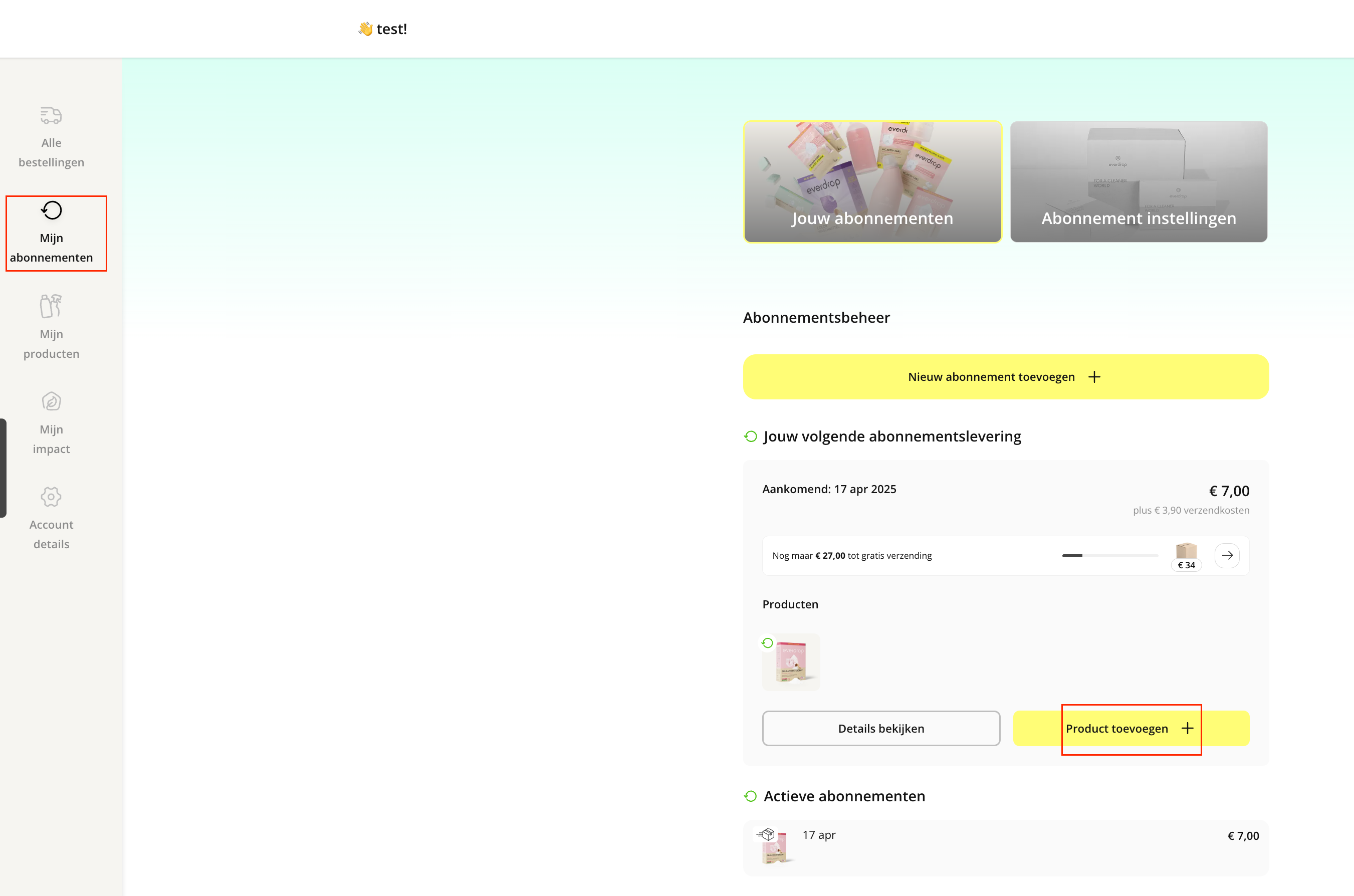The width and height of the screenshot is (1354, 896).
Task: Click the Mijn impact leaf icon
Action: pos(51,401)
